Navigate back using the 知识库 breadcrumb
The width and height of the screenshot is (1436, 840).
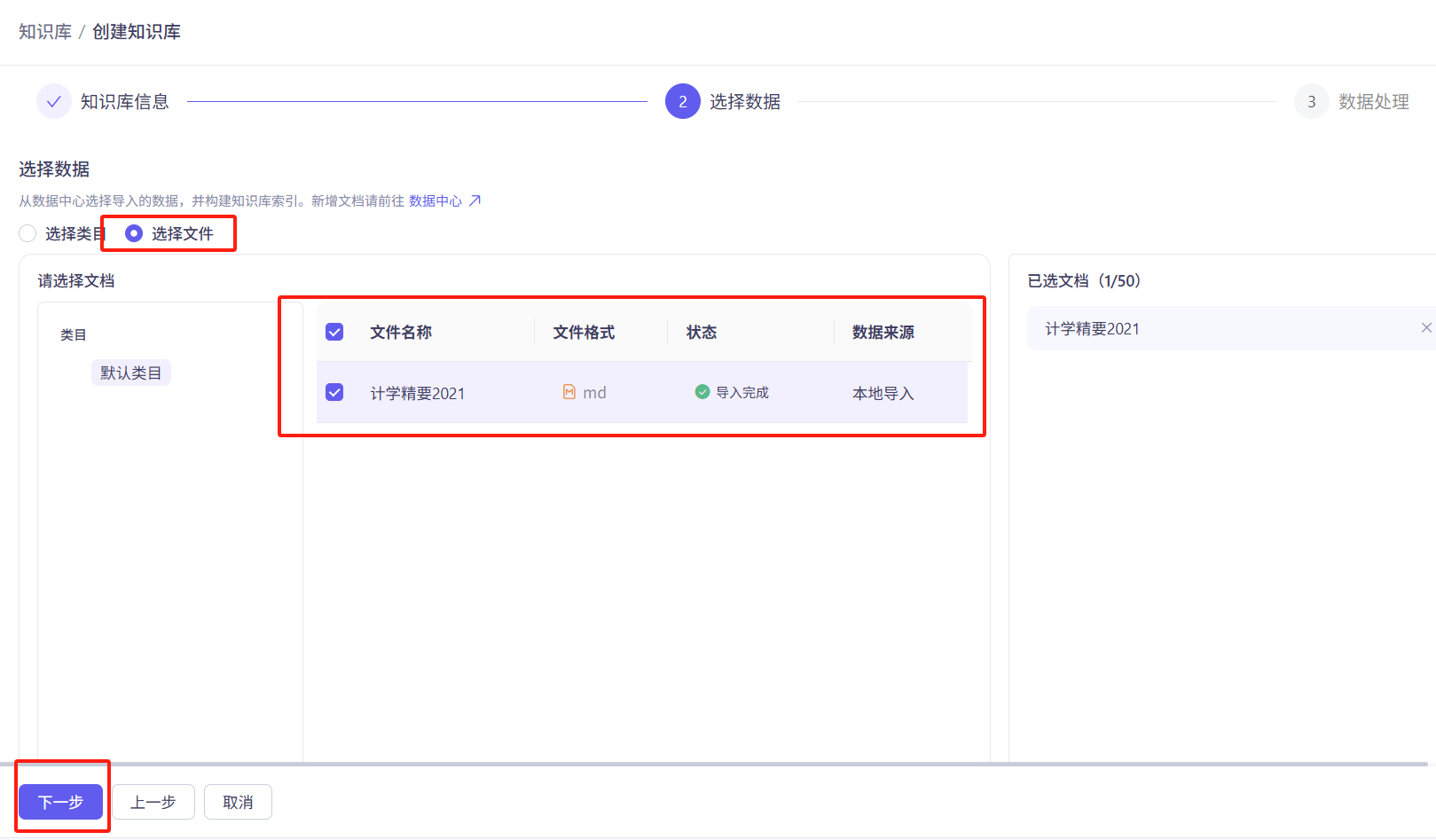pos(44,30)
